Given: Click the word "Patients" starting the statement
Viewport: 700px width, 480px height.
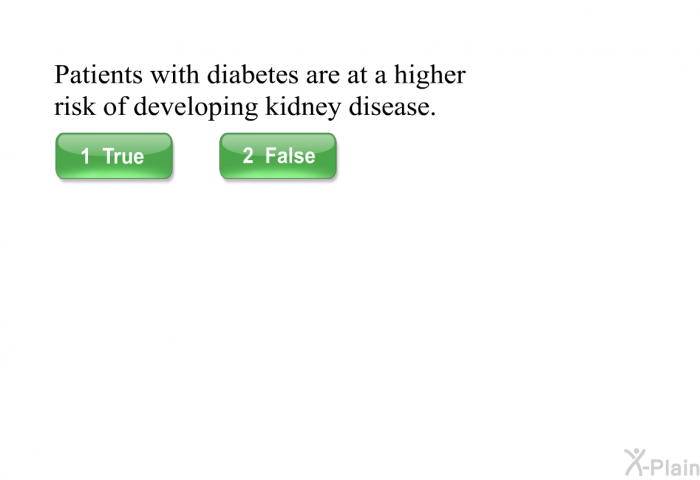Looking at the screenshot, I should point(98,75).
